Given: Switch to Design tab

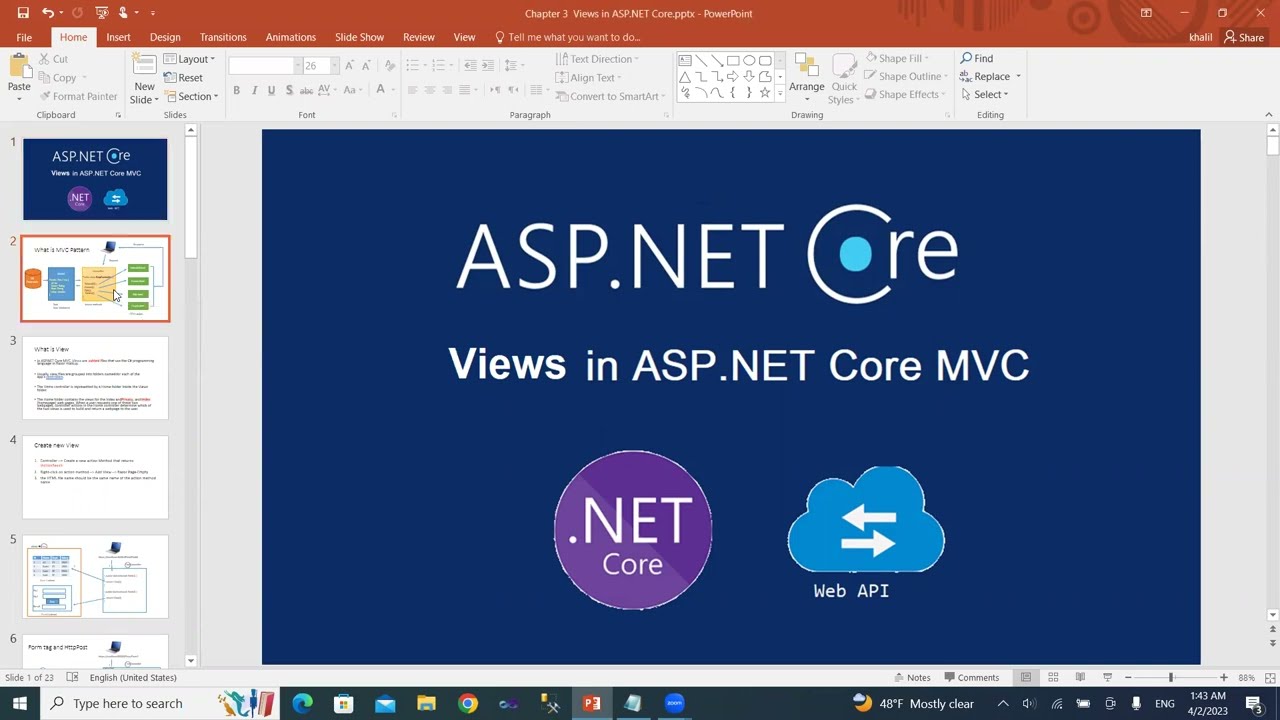Looking at the screenshot, I should (165, 37).
